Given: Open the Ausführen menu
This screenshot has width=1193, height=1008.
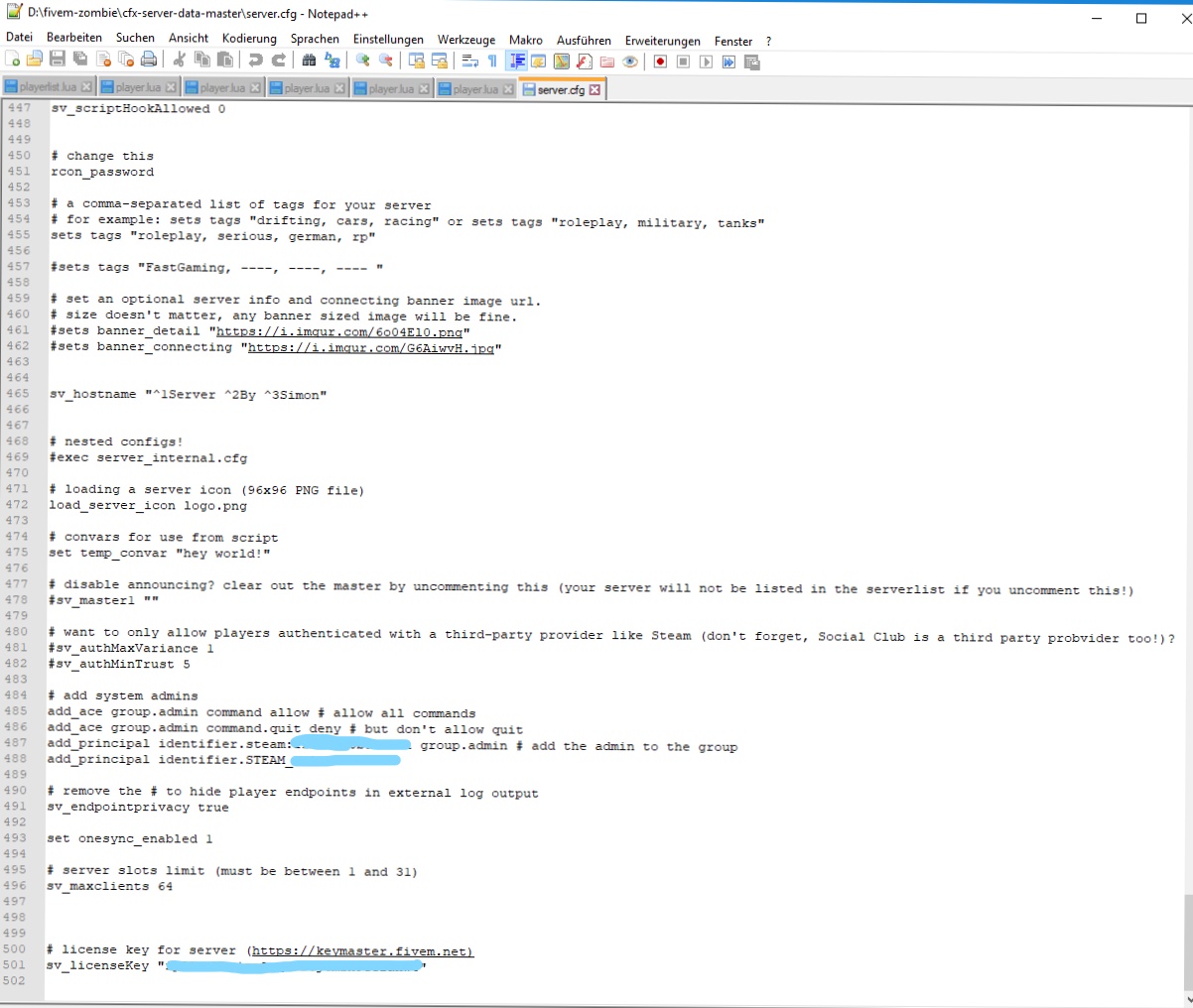Looking at the screenshot, I should 584,39.
